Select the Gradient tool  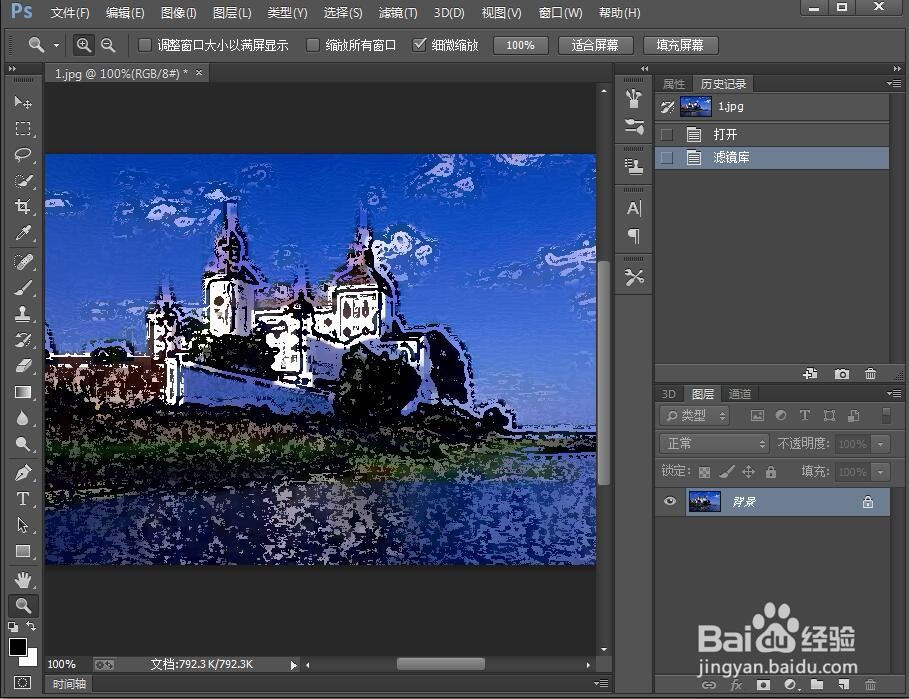[23, 392]
